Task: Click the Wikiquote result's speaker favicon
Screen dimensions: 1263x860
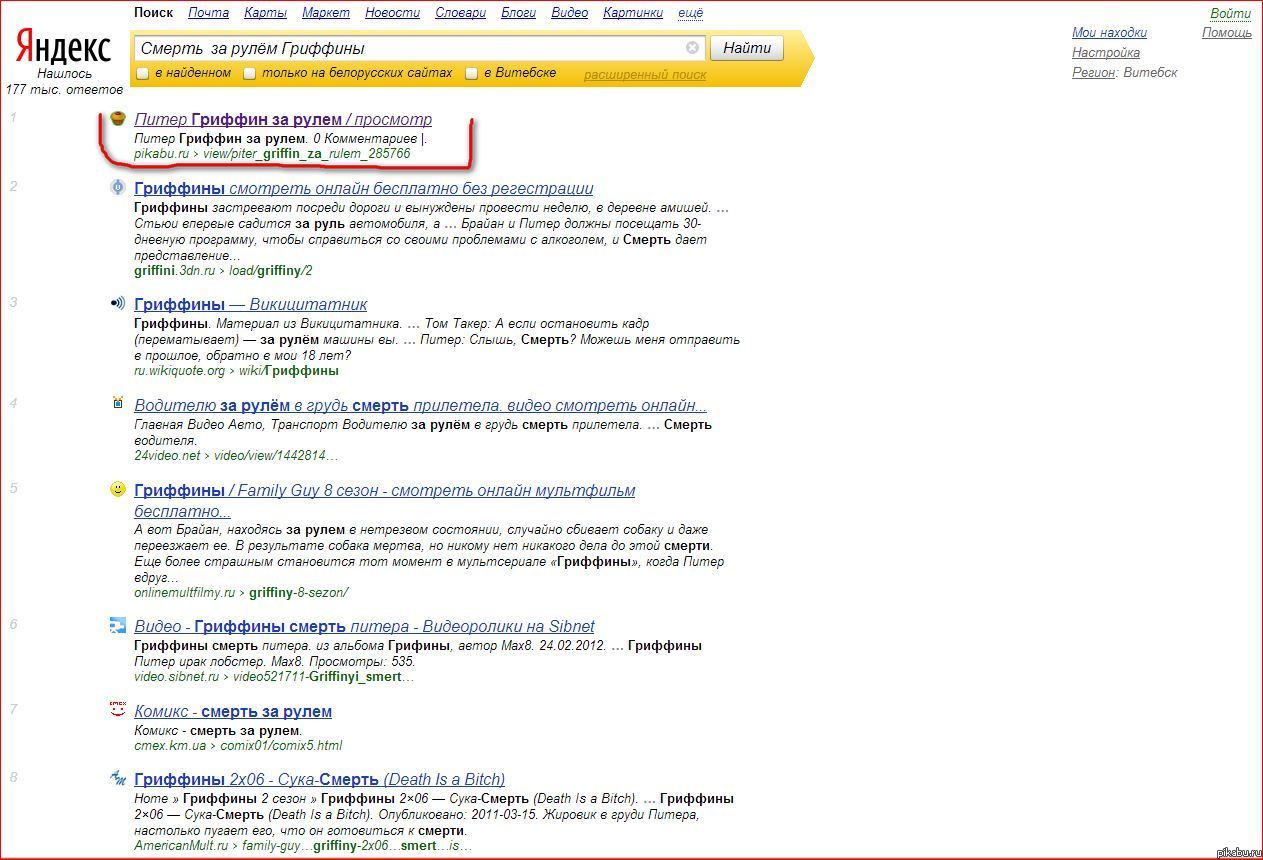Action: (x=117, y=303)
